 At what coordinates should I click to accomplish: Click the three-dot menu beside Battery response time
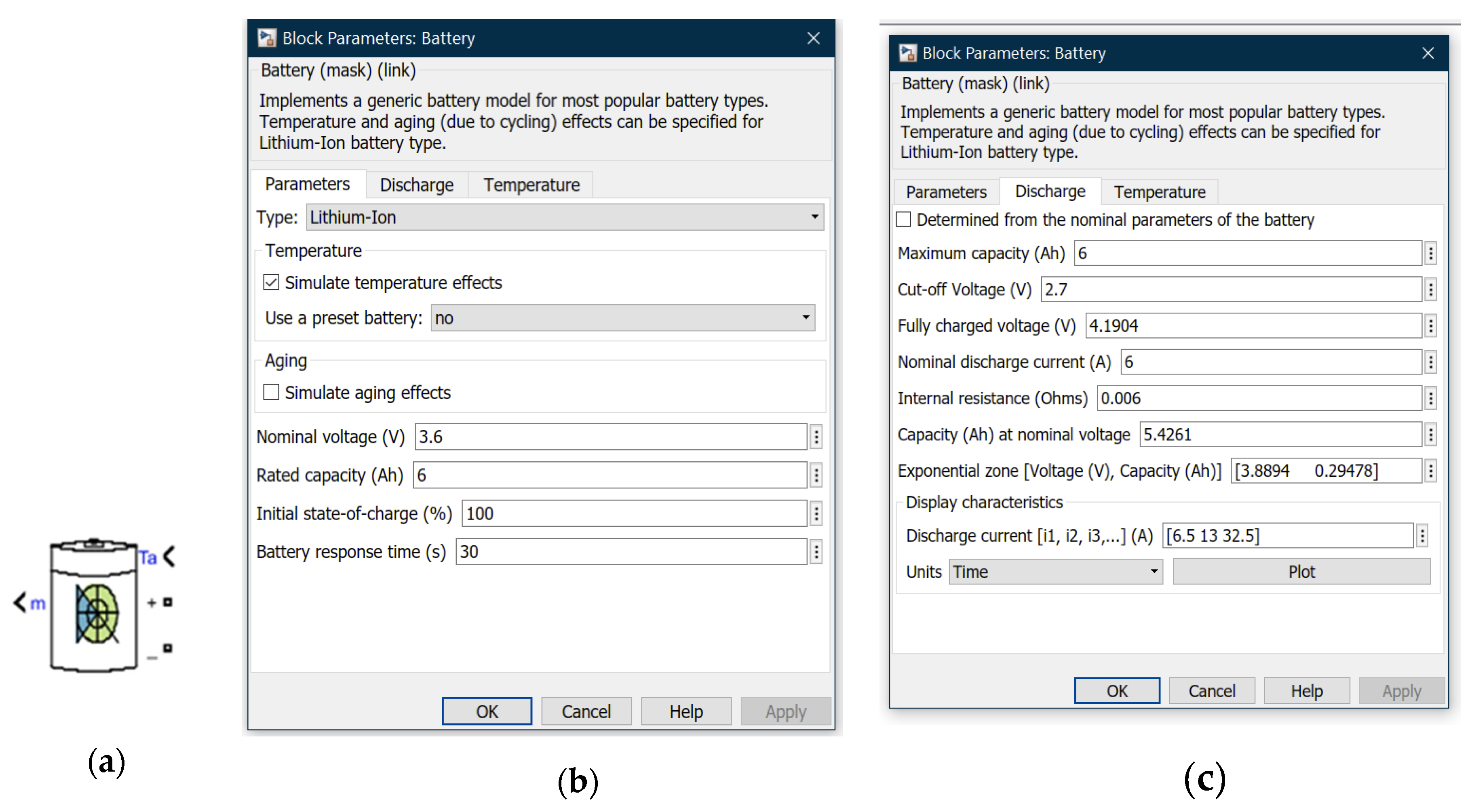tap(816, 552)
